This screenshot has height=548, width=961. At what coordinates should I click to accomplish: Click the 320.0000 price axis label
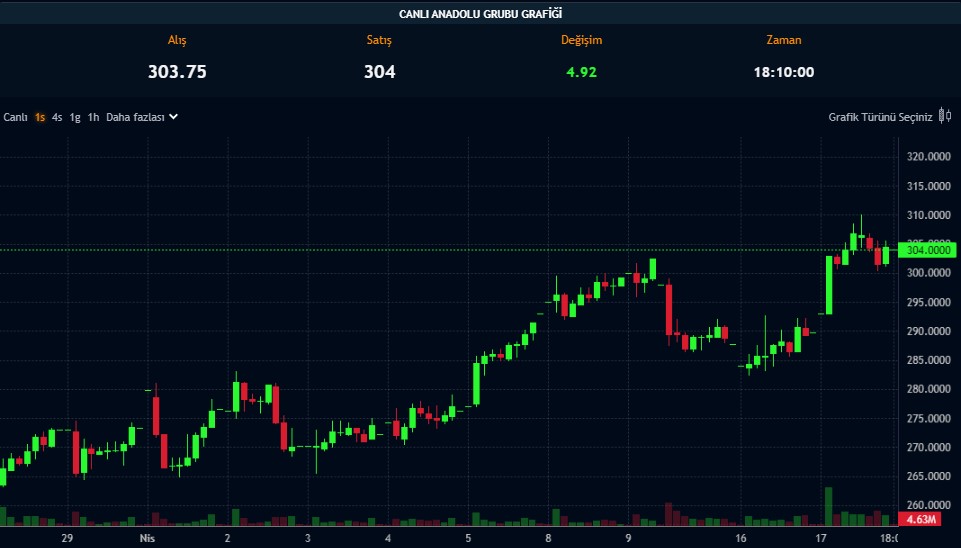pyautogui.click(x=928, y=157)
